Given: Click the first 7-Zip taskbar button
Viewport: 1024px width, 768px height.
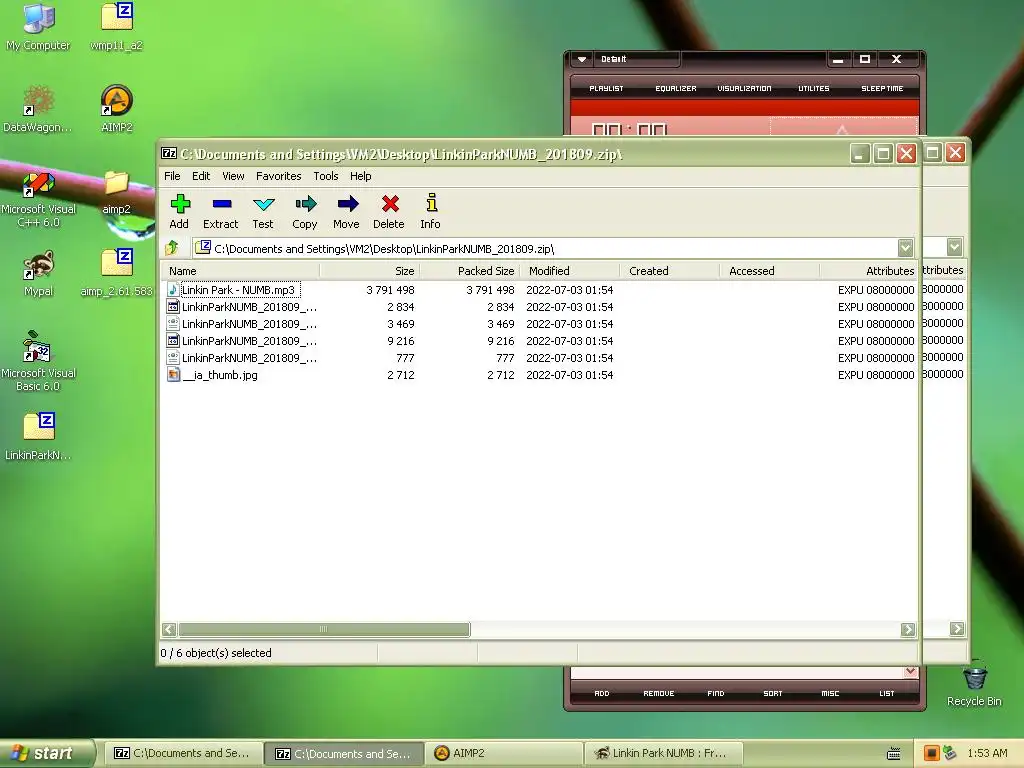Looking at the screenshot, I should [183, 753].
